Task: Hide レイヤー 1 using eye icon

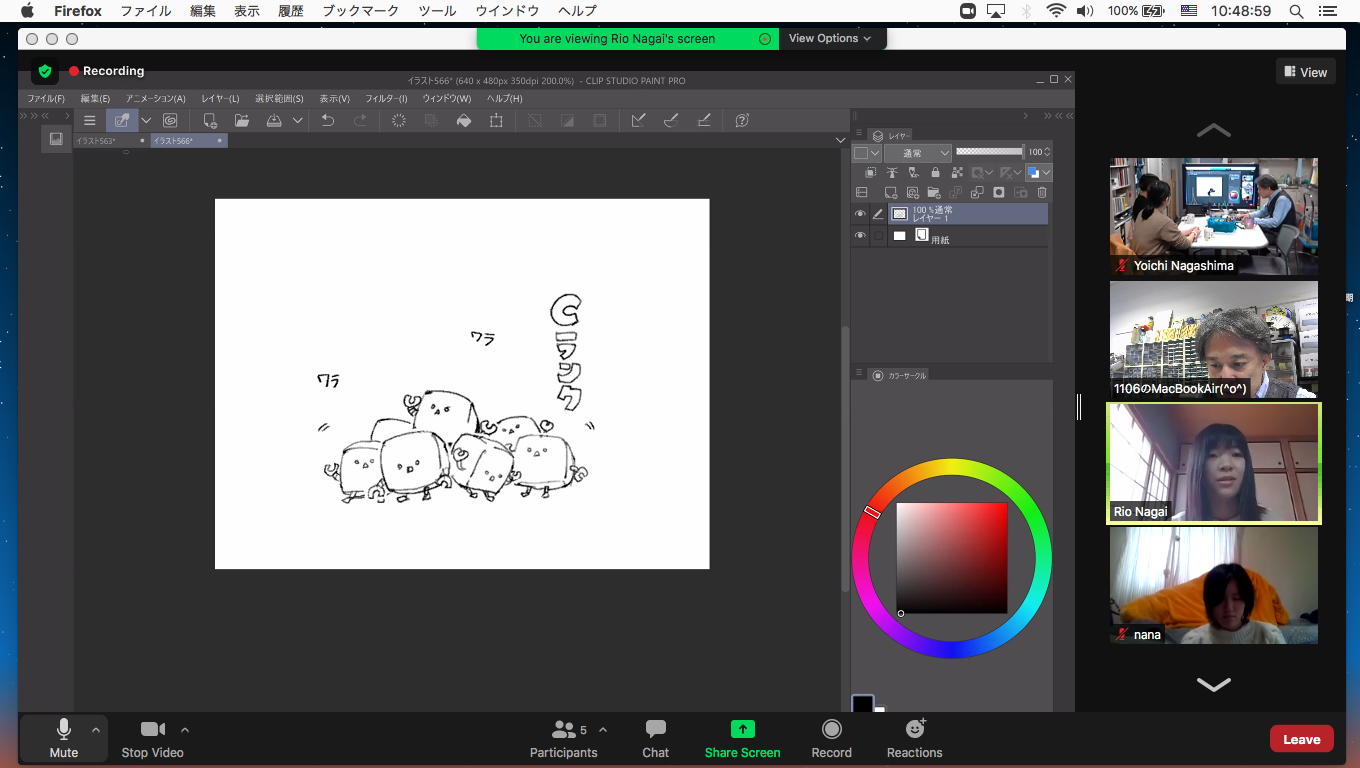Action: [x=860, y=214]
